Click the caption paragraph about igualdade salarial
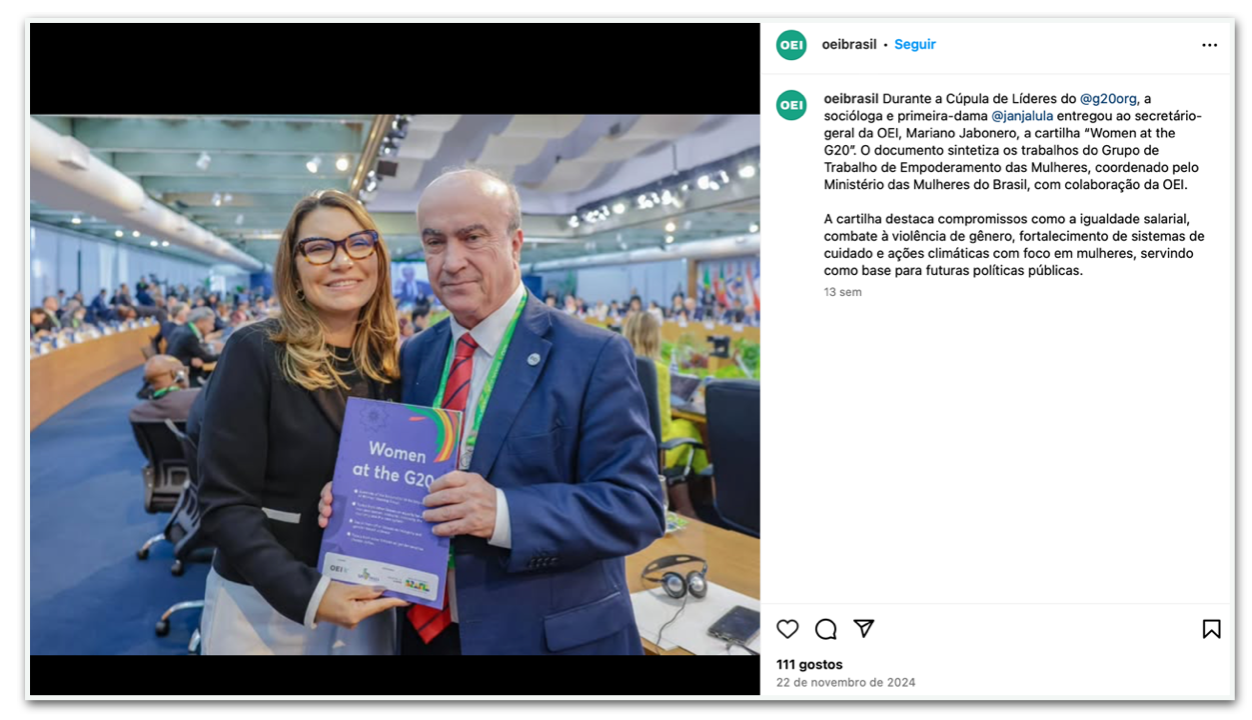Screen dimensions: 1252x720 tap(1014, 245)
